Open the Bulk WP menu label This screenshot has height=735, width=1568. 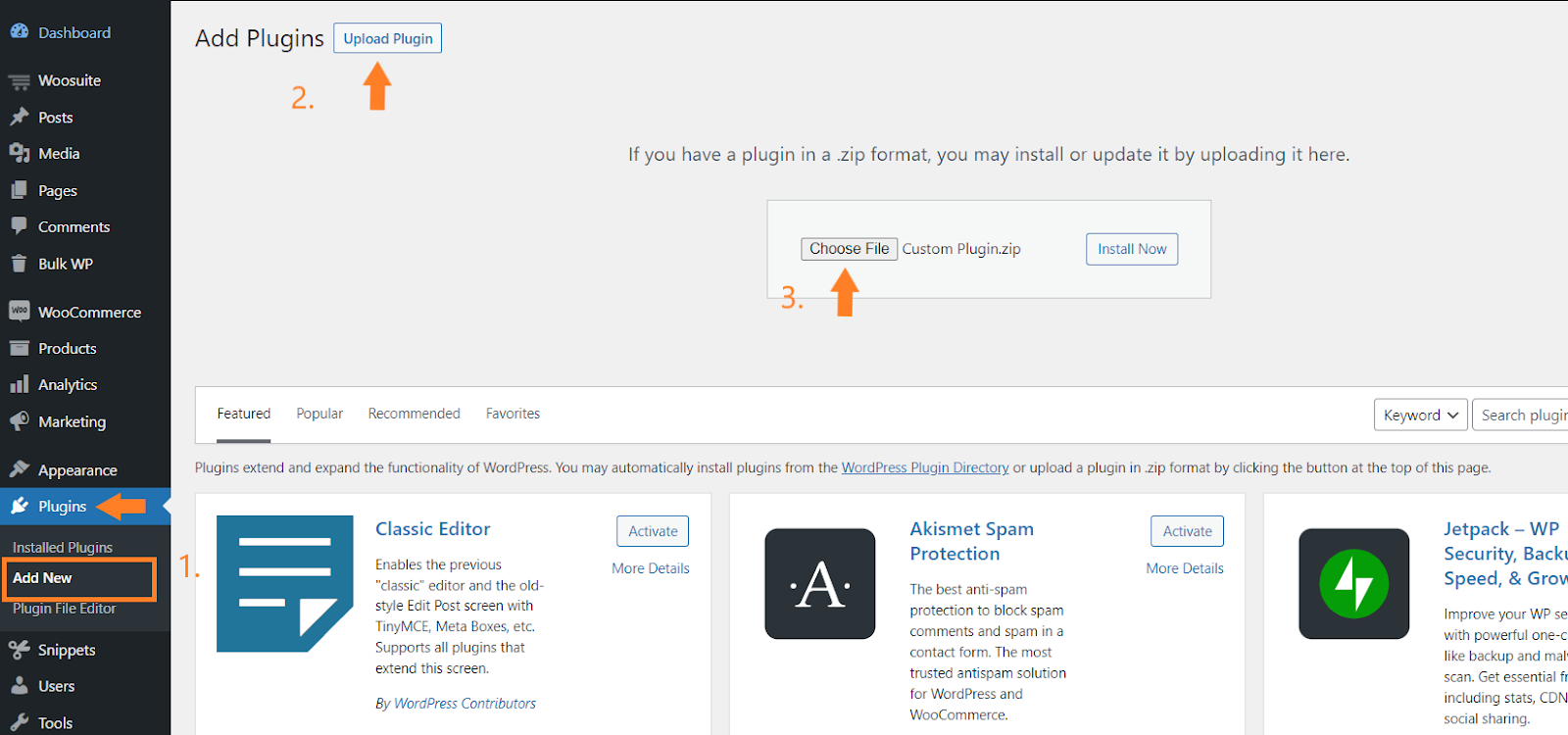pyautogui.click(x=66, y=264)
